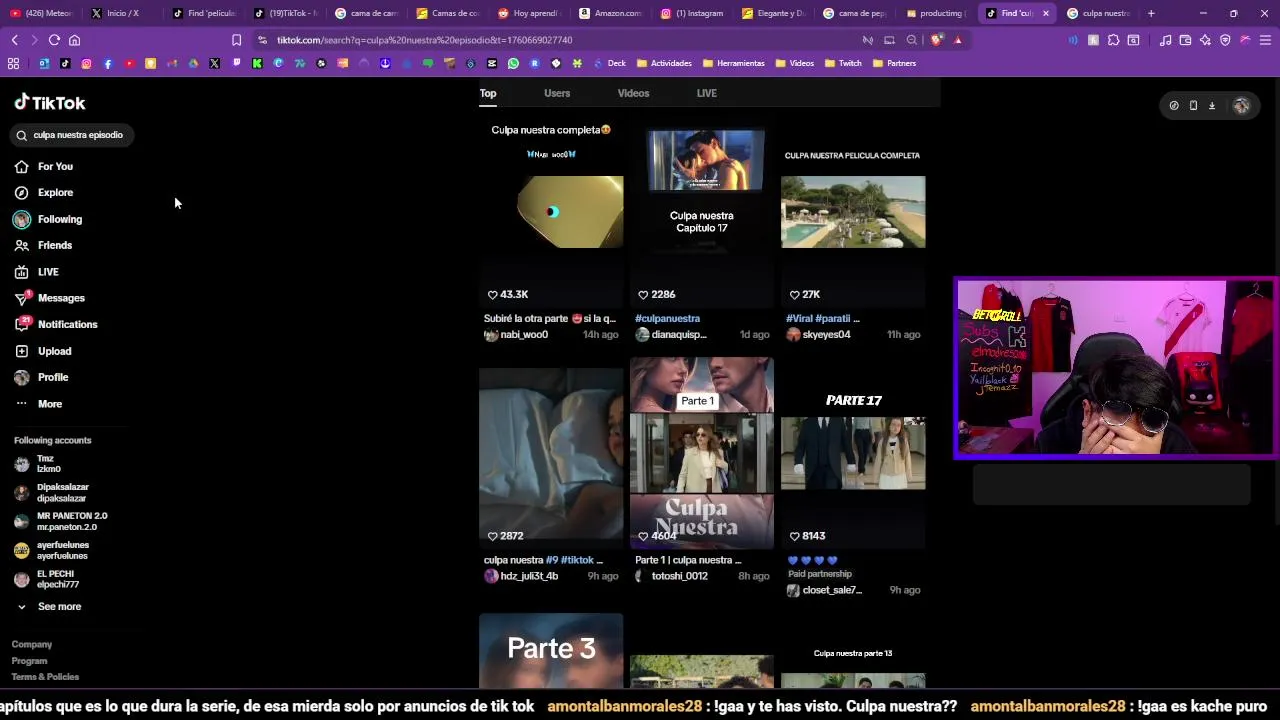Open the hdz_juli3t_4b user profile link
The width and height of the screenshot is (1280, 720).
[x=521, y=576]
